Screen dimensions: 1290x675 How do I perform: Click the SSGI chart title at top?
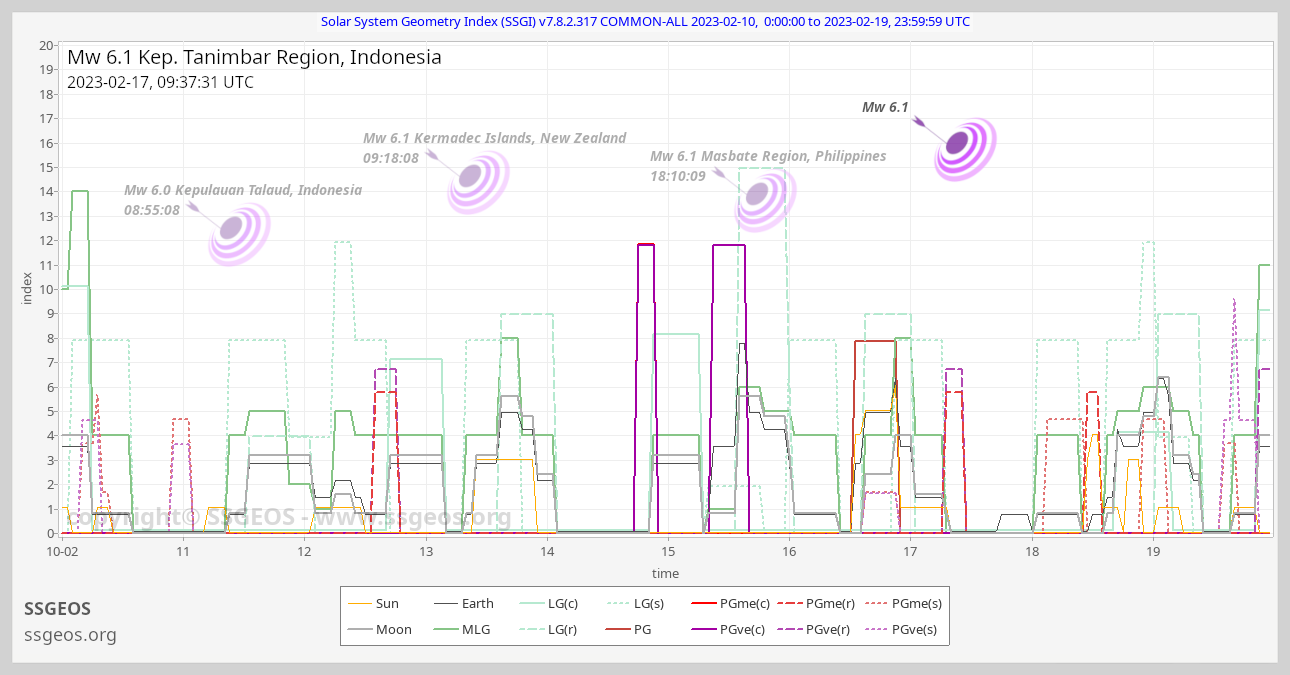pos(645,21)
